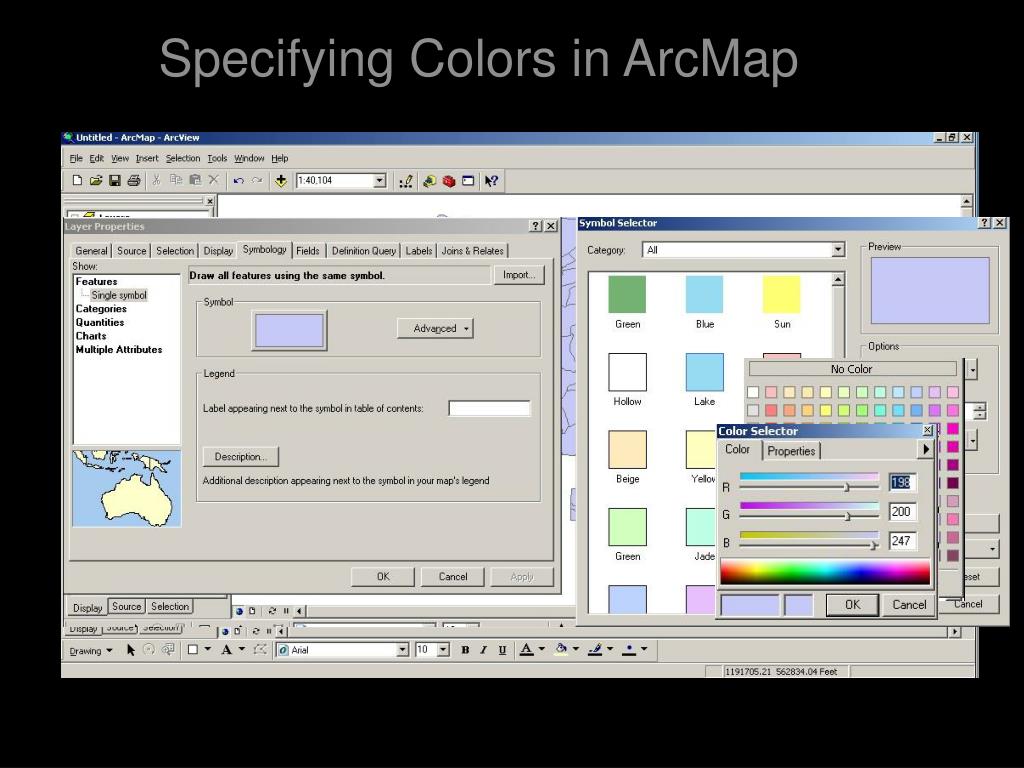Open the Drawing menu dropdown
Image resolution: width=1024 pixels, height=768 pixels.
[x=91, y=650]
